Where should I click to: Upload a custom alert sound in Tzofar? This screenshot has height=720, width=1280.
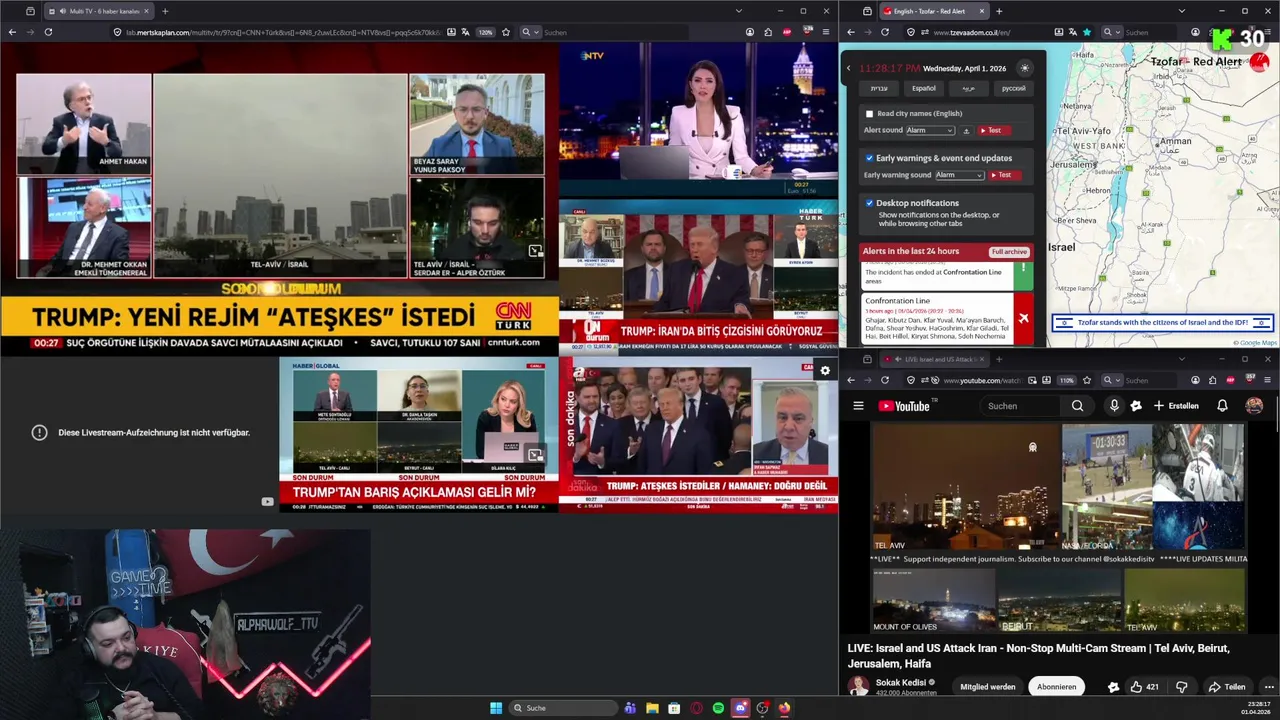966,130
